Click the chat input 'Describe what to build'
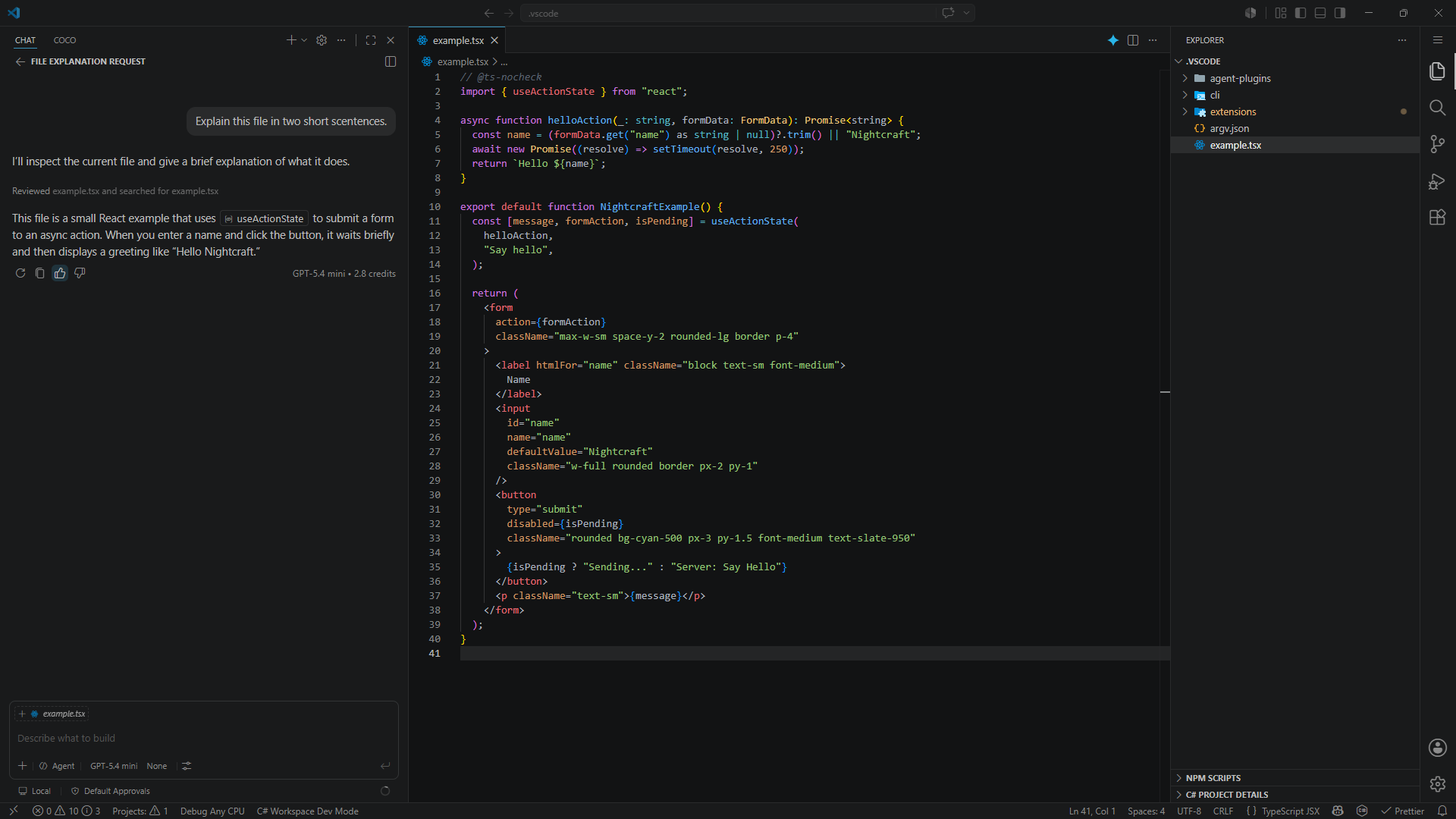 203,738
